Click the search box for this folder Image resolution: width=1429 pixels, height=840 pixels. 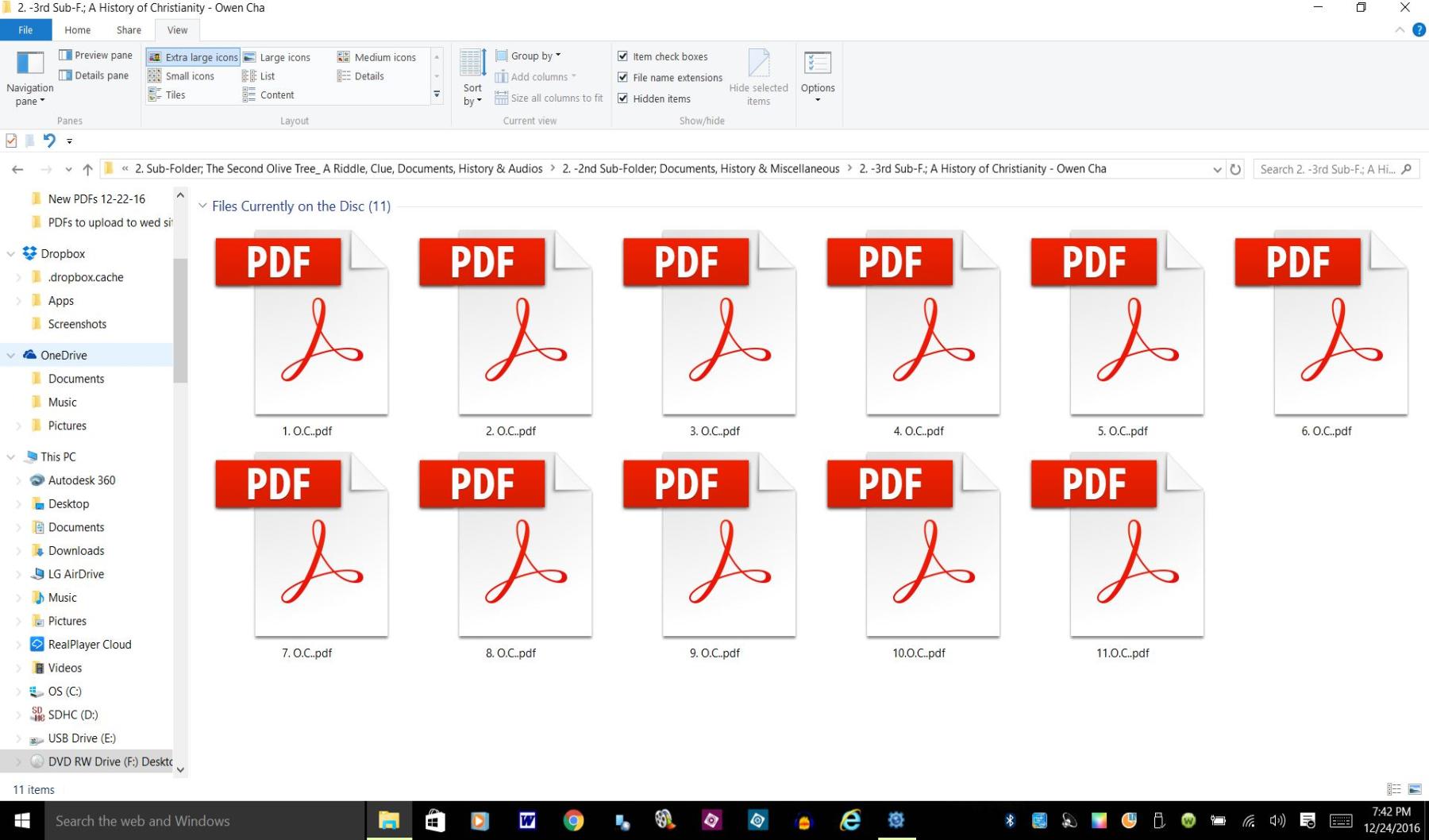[x=1327, y=169]
